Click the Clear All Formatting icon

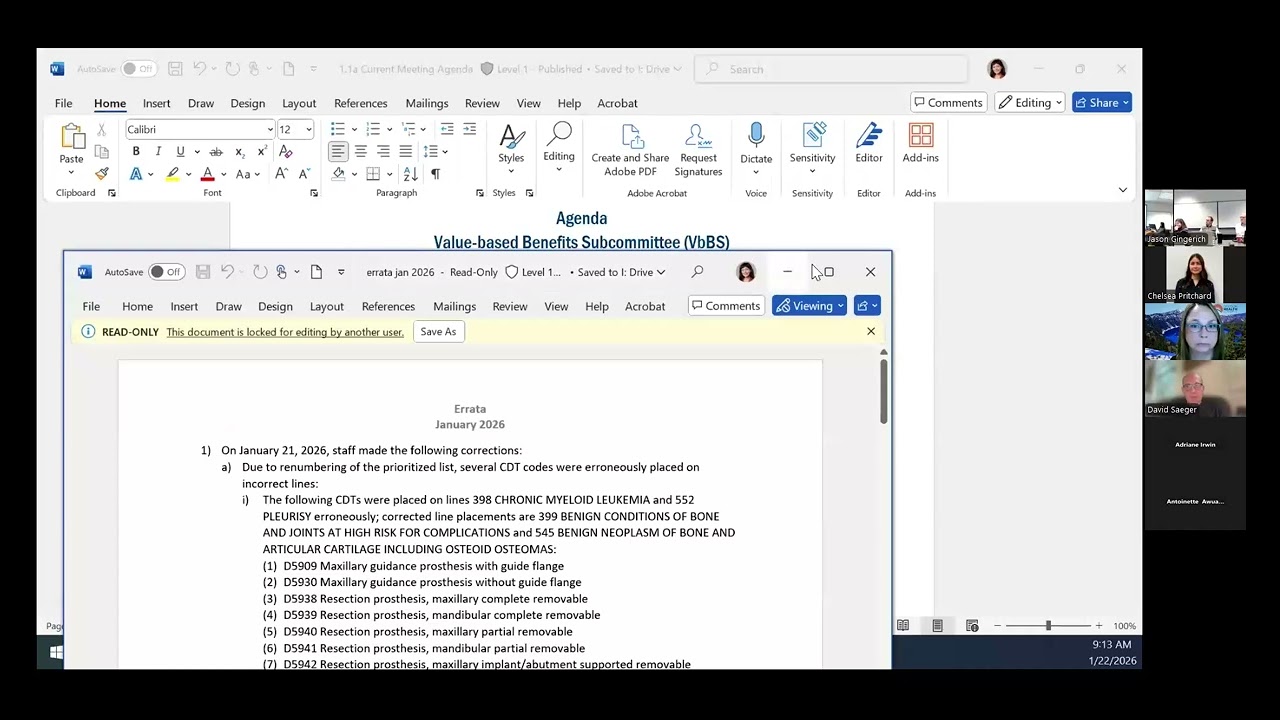(286, 152)
